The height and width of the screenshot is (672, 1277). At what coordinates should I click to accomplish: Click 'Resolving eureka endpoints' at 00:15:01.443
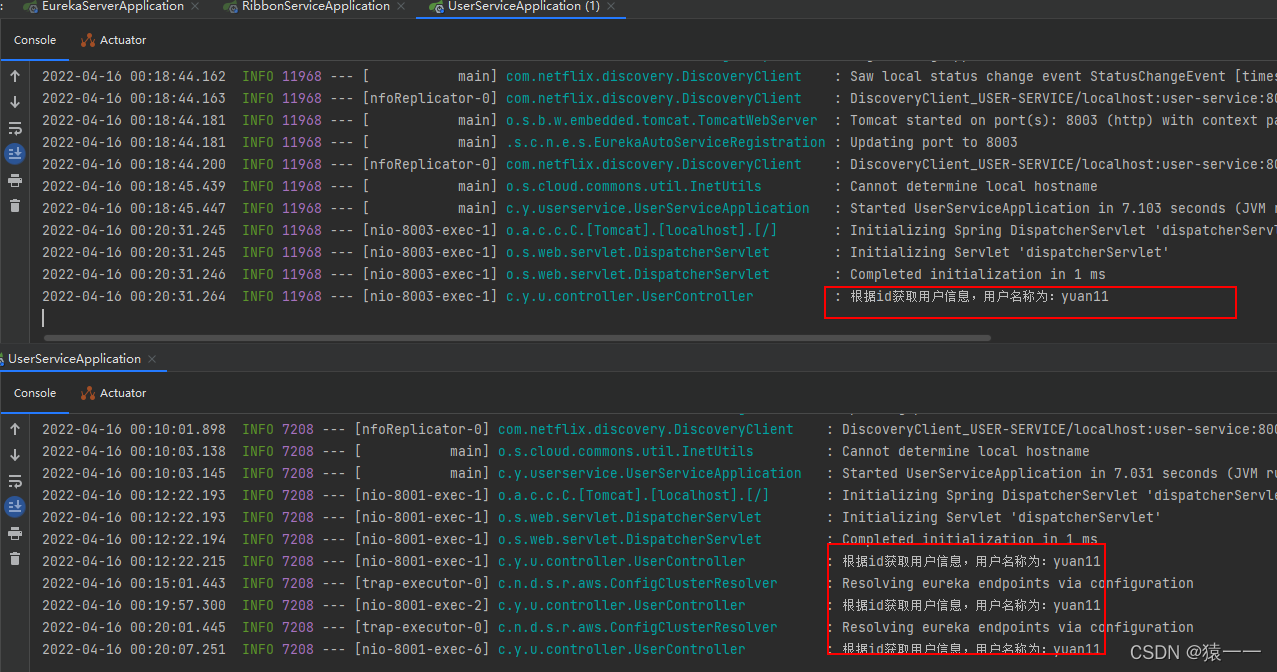click(x=1018, y=583)
